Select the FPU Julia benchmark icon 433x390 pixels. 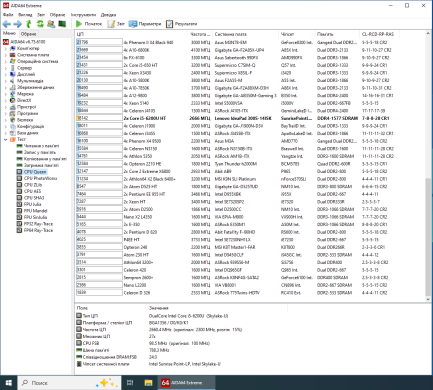(x=20, y=204)
